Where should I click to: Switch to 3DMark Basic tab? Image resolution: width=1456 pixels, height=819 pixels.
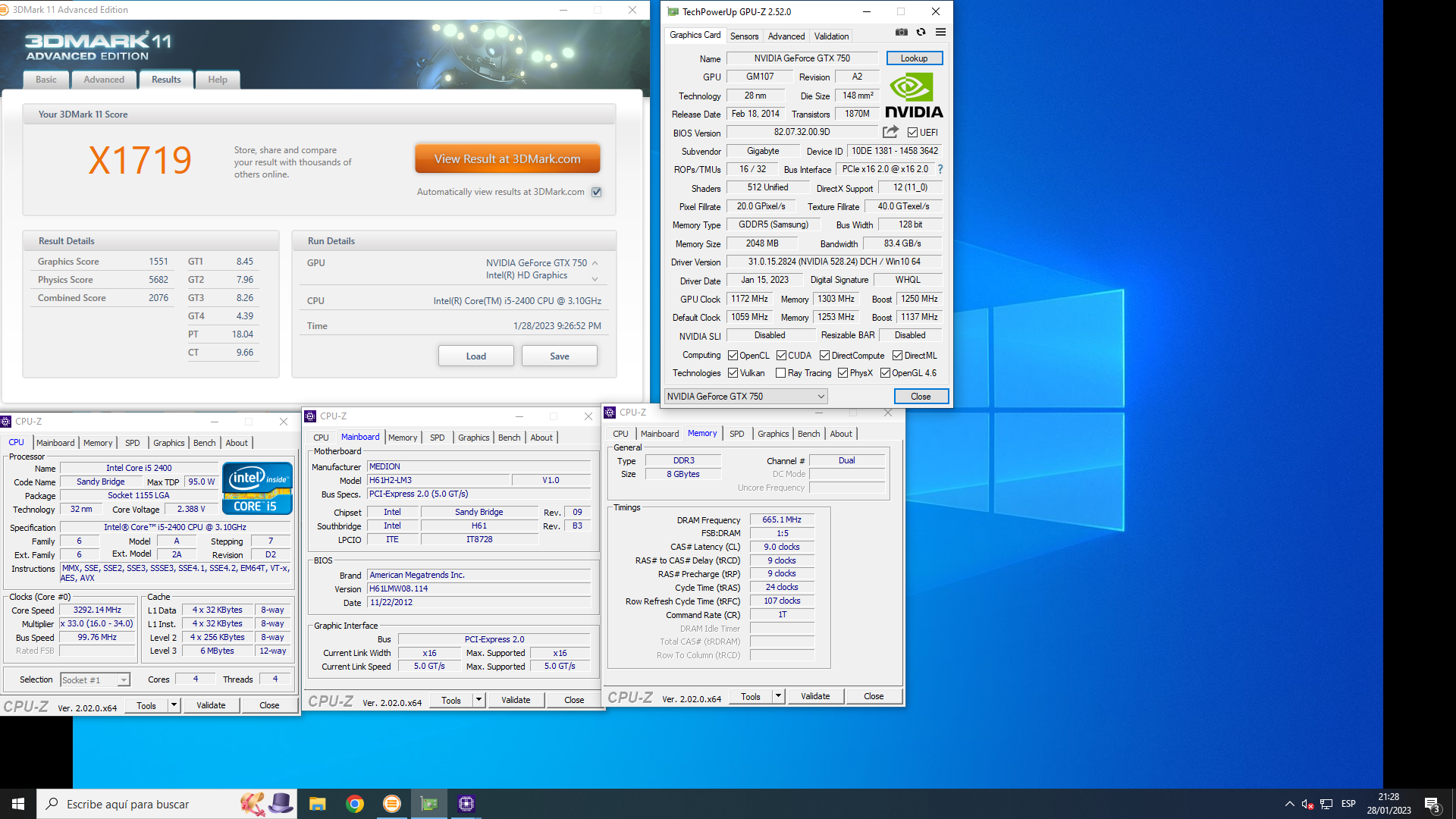(46, 80)
